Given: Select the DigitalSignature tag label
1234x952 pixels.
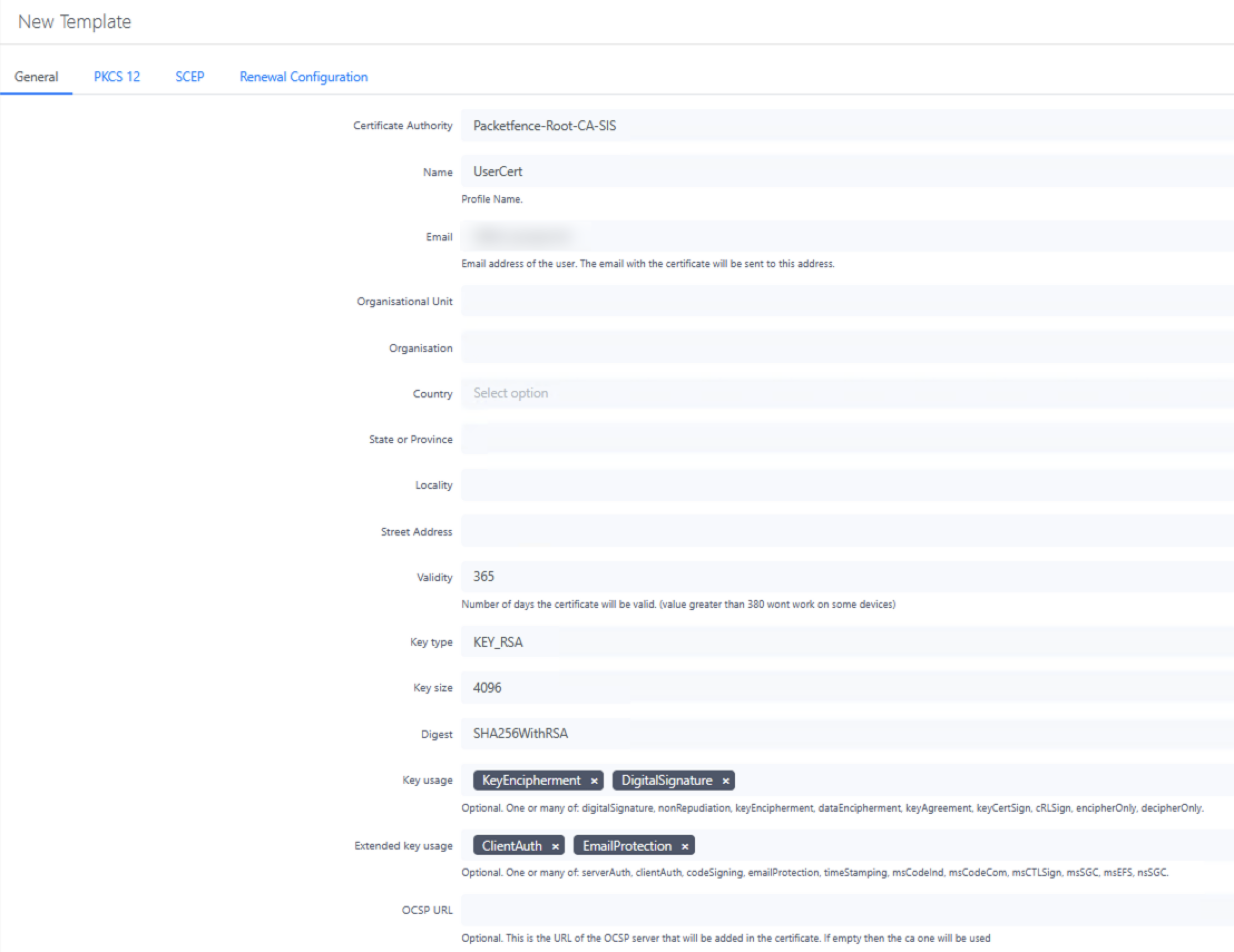Looking at the screenshot, I should click(x=667, y=781).
